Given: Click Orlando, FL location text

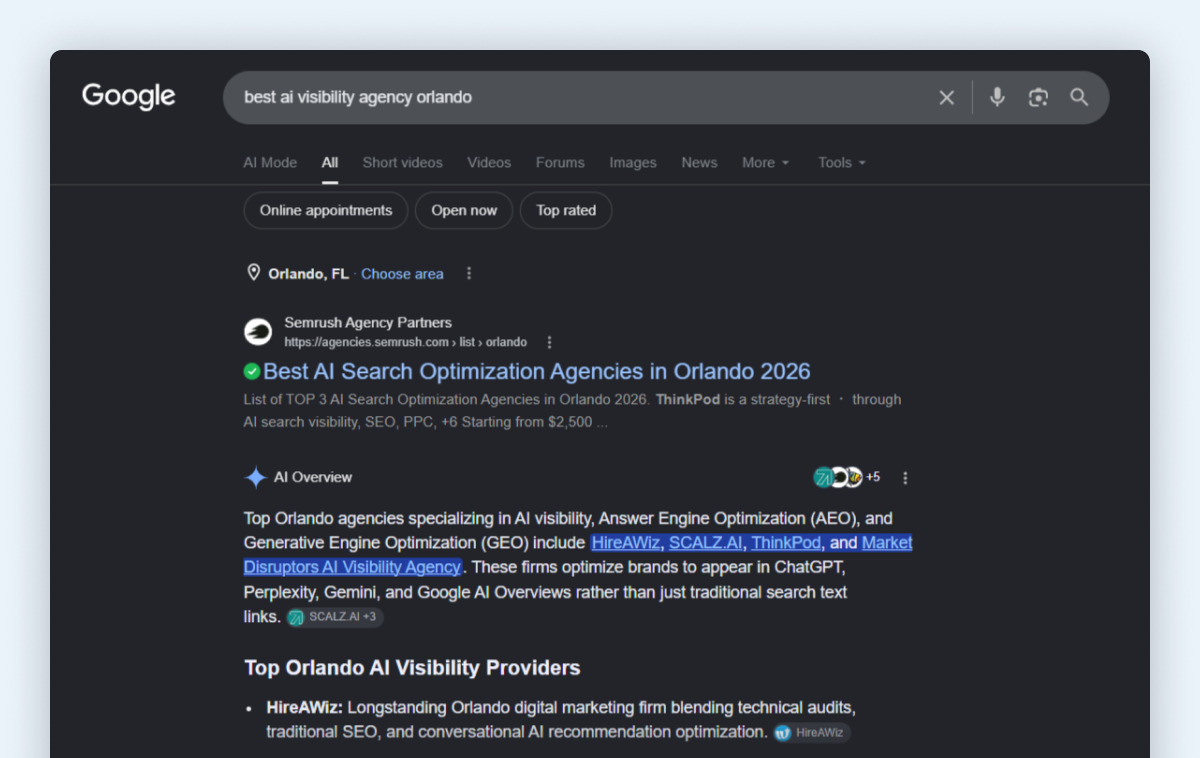Looking at the screenshot, I should click(308, 274).
